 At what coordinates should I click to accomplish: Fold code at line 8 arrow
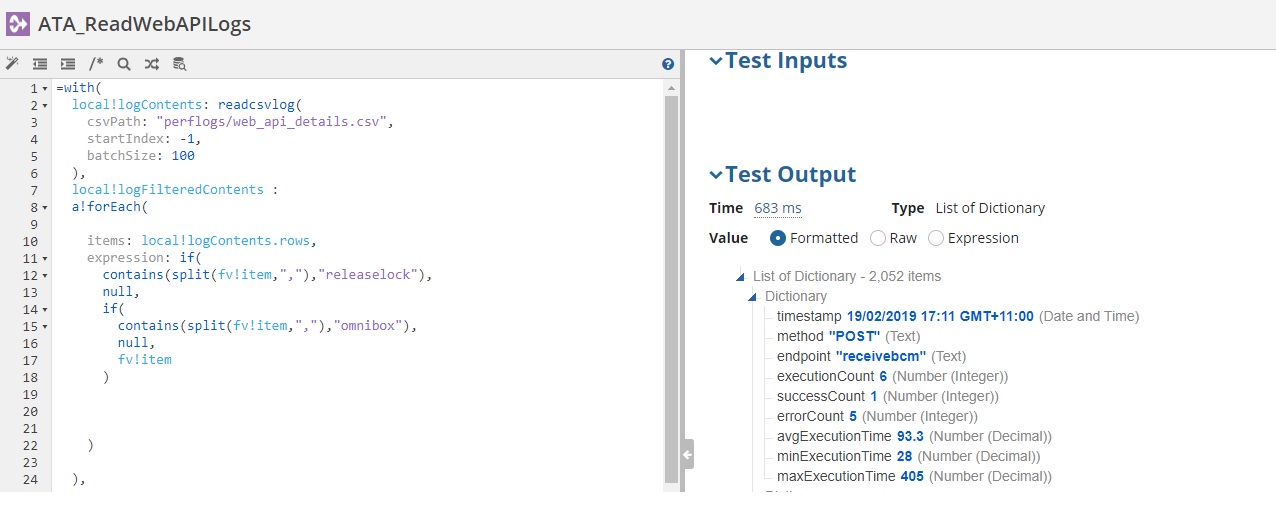[45, 208]
